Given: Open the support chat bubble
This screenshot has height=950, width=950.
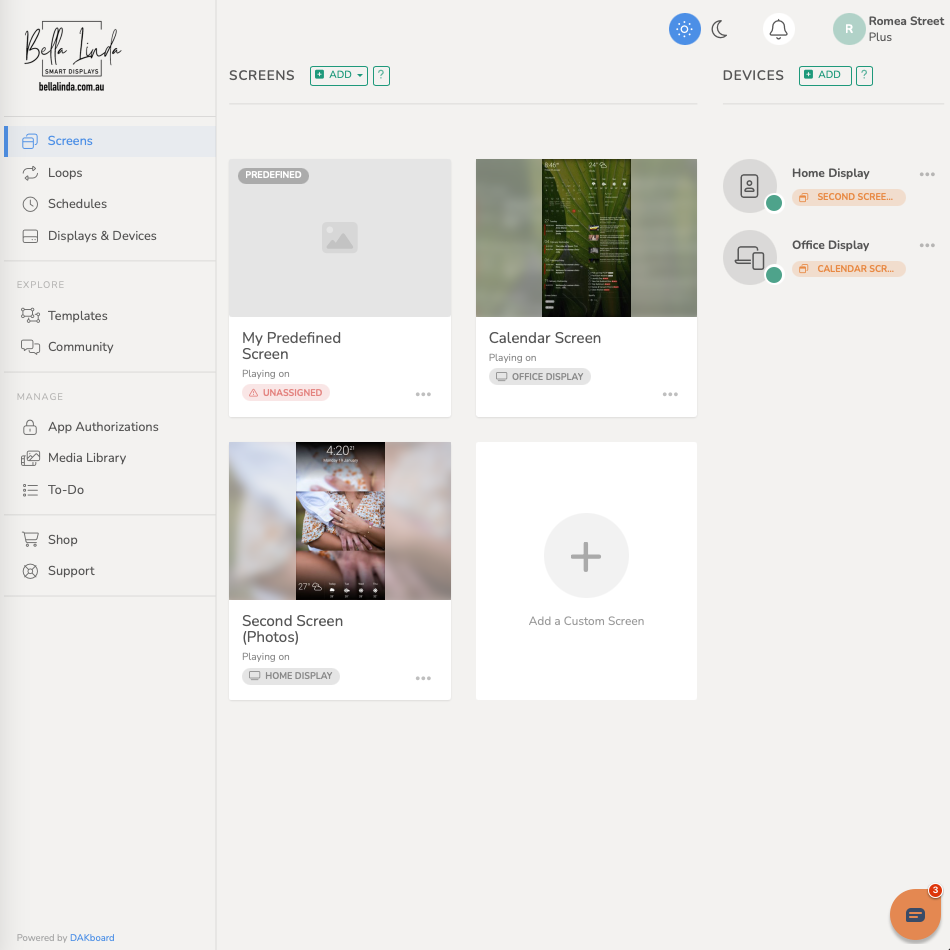Looking at the screenshot, I should pos(913,914).
